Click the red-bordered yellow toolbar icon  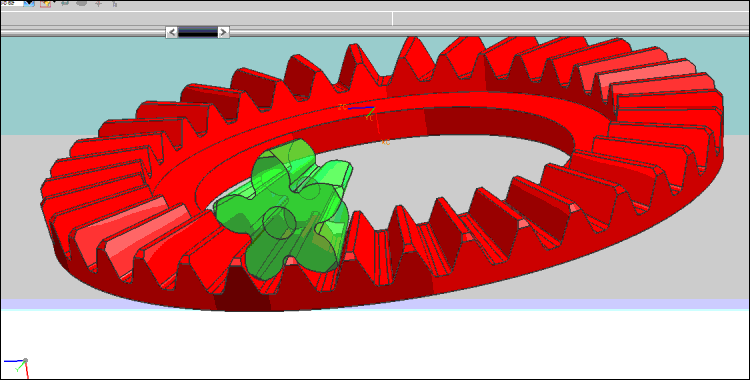tap(45, 3)
